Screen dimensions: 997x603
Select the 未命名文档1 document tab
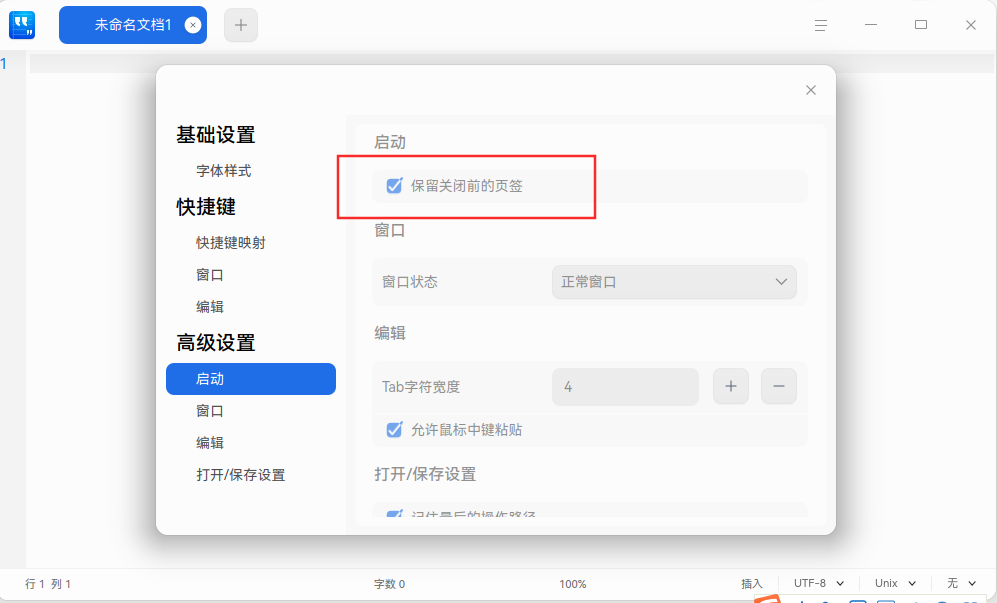pos(133,25)
